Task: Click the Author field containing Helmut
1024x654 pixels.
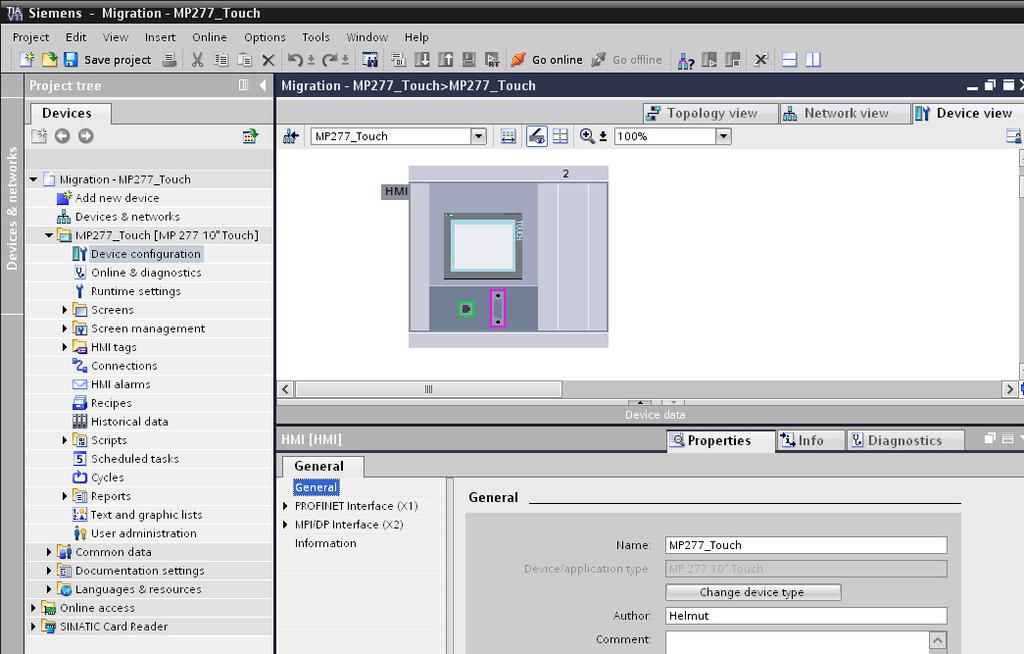Action: (x=806, y=615)
